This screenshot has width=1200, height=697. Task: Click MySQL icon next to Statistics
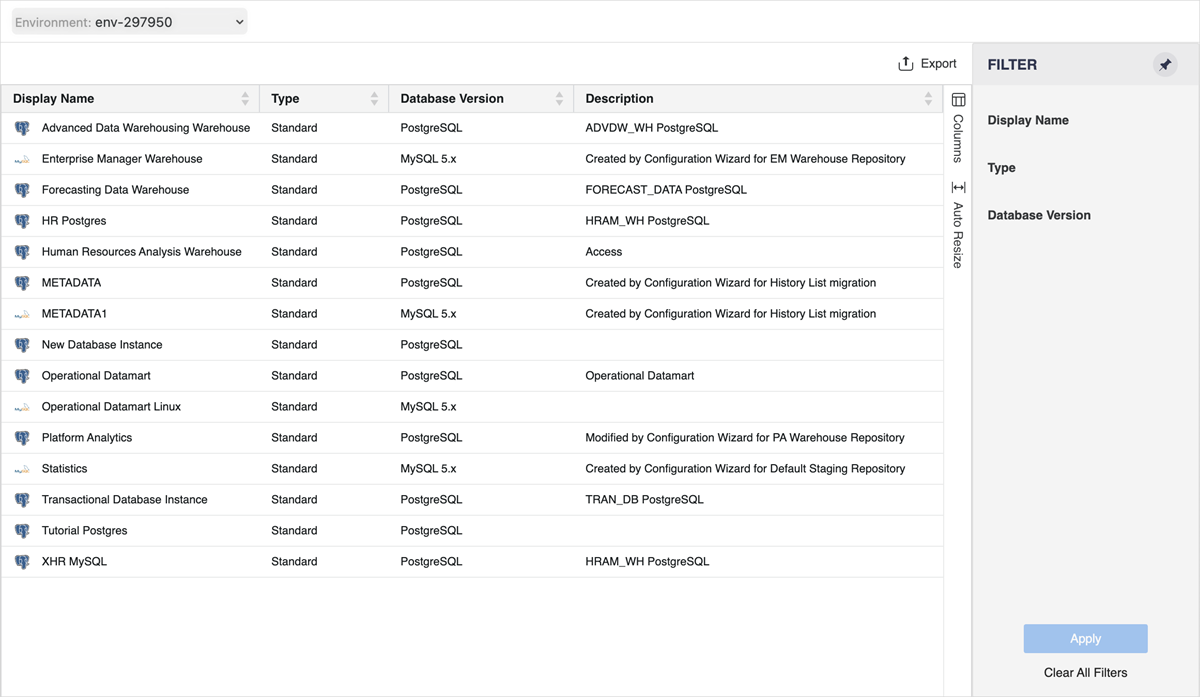point(22,469)
